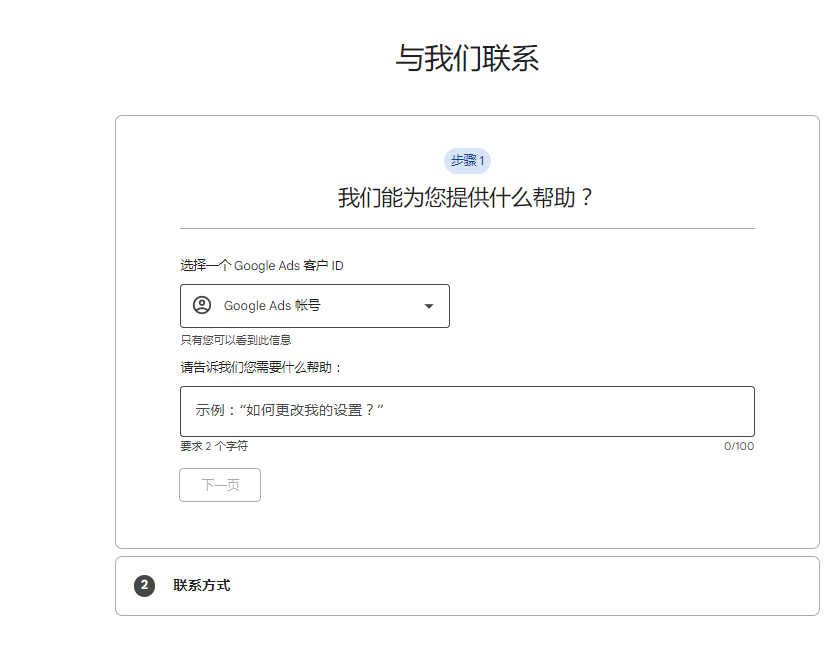Click the 只有您可以看到此信息 helper text
Viewport: 830px width, 650px height.
233,338
